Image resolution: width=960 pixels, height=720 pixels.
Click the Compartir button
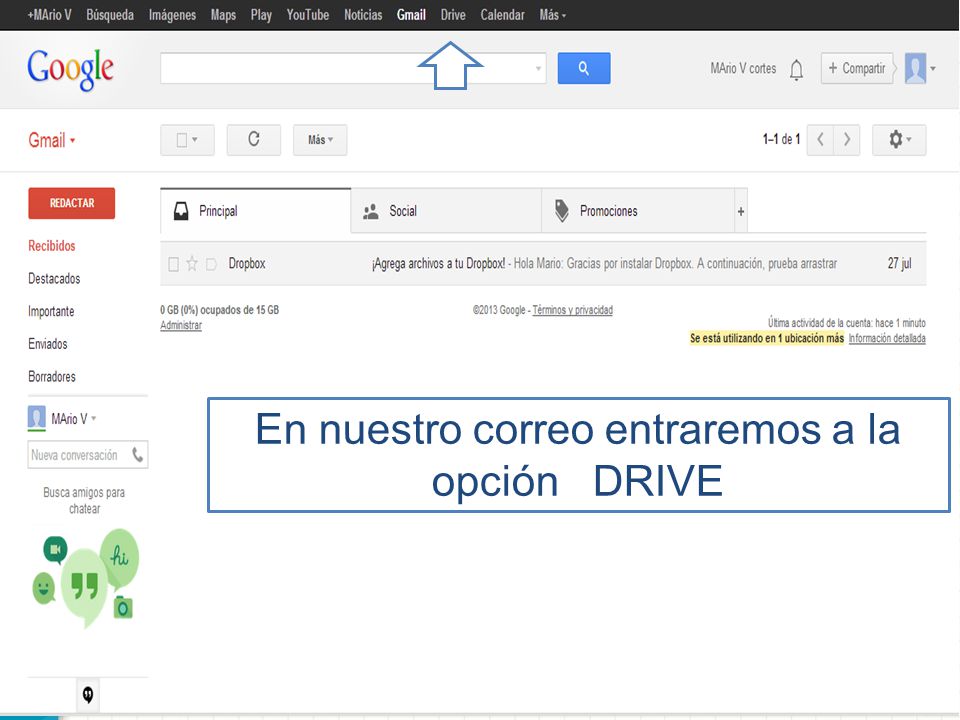click(x=857, y=68)
